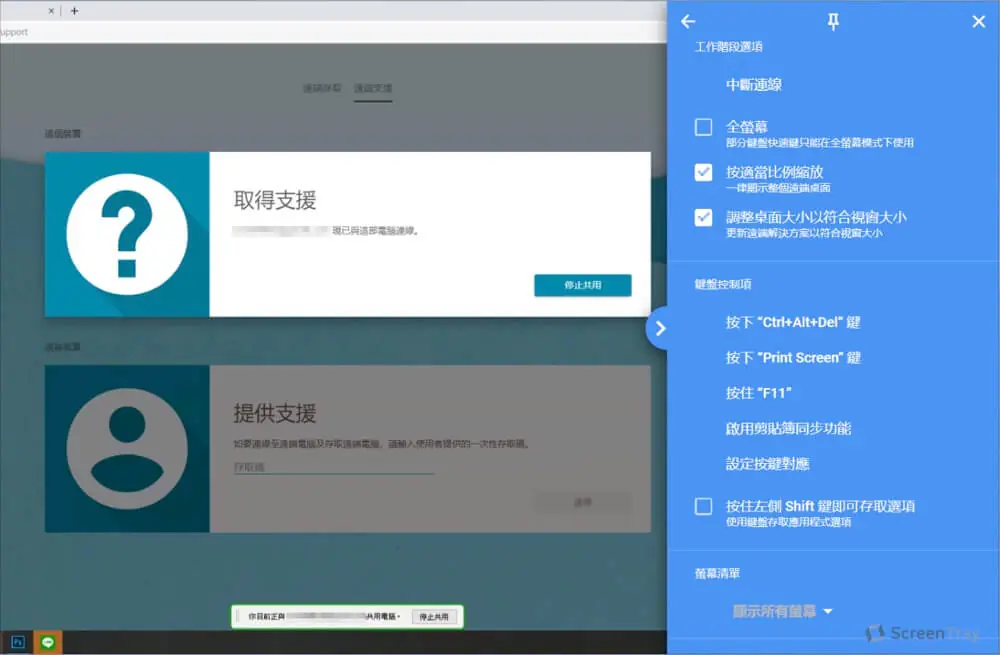Viewport: 1000px width, 655px height.
Task: Click 停止共用 in bottom sharing bar
Action: [x=434, y=617]
